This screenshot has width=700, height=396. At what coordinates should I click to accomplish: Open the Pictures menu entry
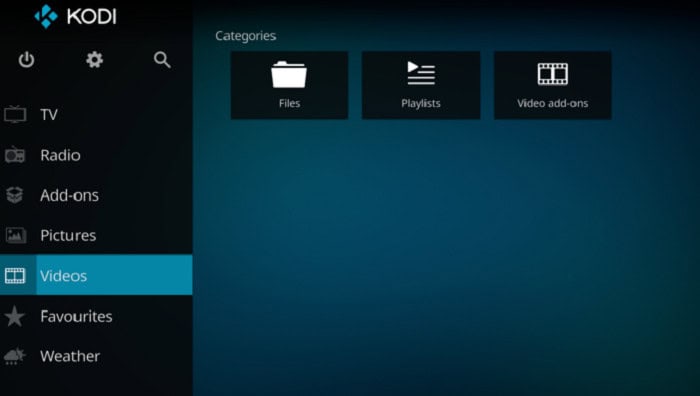click(x=68, y=235)
